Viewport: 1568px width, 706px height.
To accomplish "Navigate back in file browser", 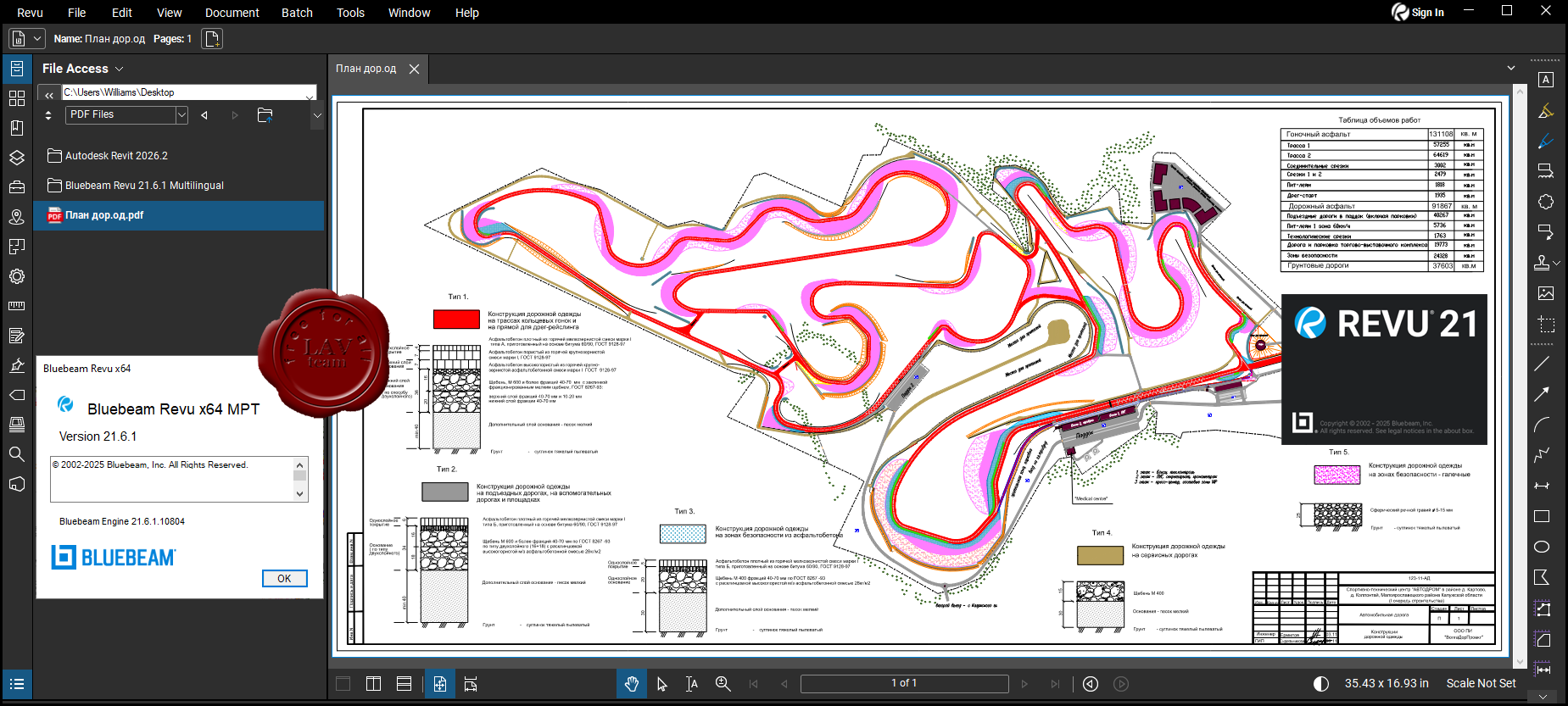I will click(x=204, y=115).
